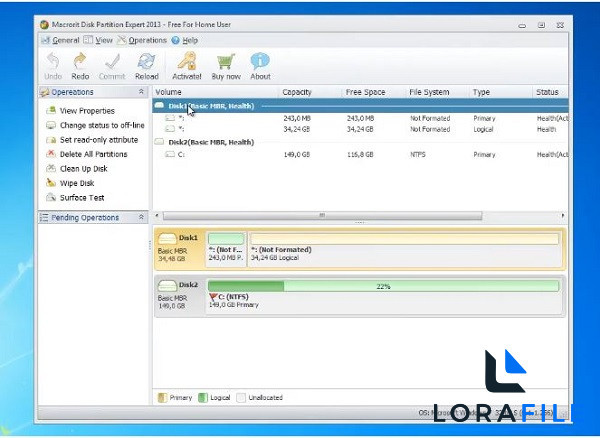600x438 pixels.
Task: Click View Properties in Operations panel
Action: click(x=87, y=111)
